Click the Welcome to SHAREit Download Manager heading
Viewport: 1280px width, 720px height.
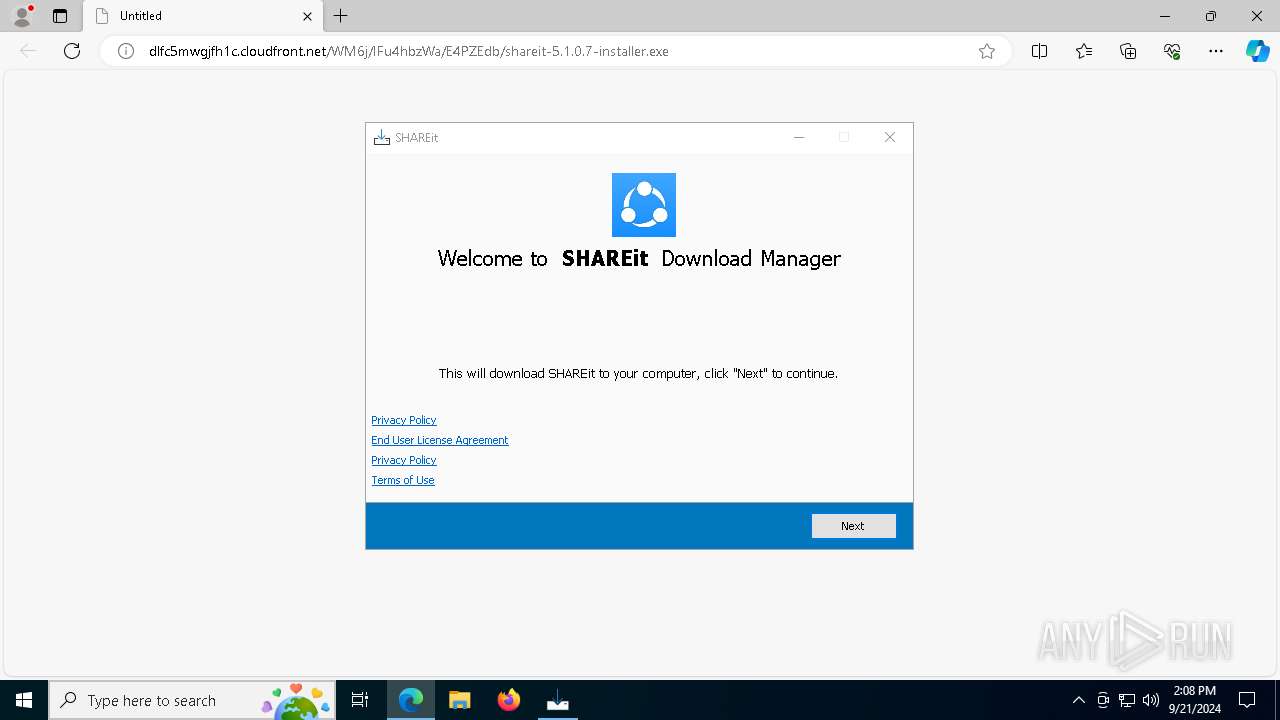(639, 258)
